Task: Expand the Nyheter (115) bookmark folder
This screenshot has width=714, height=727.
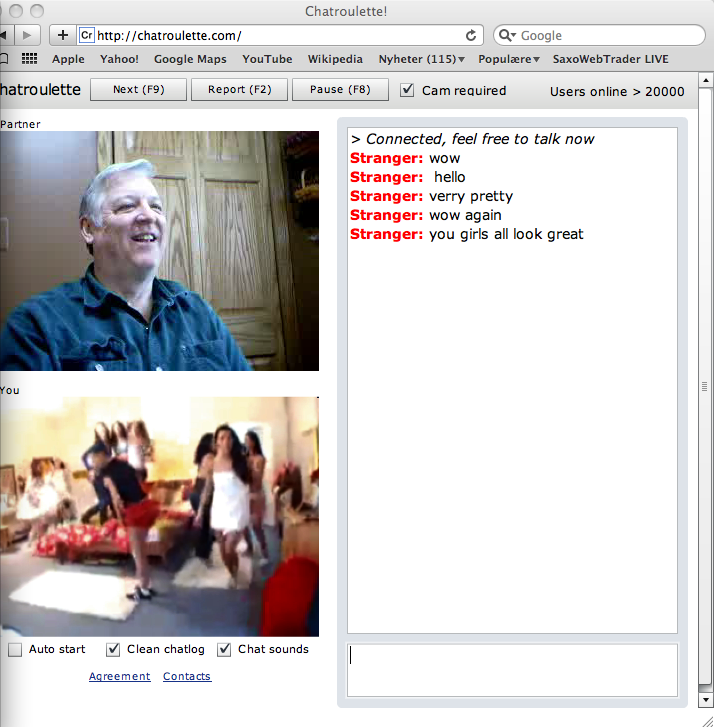Action: [421, 59]
